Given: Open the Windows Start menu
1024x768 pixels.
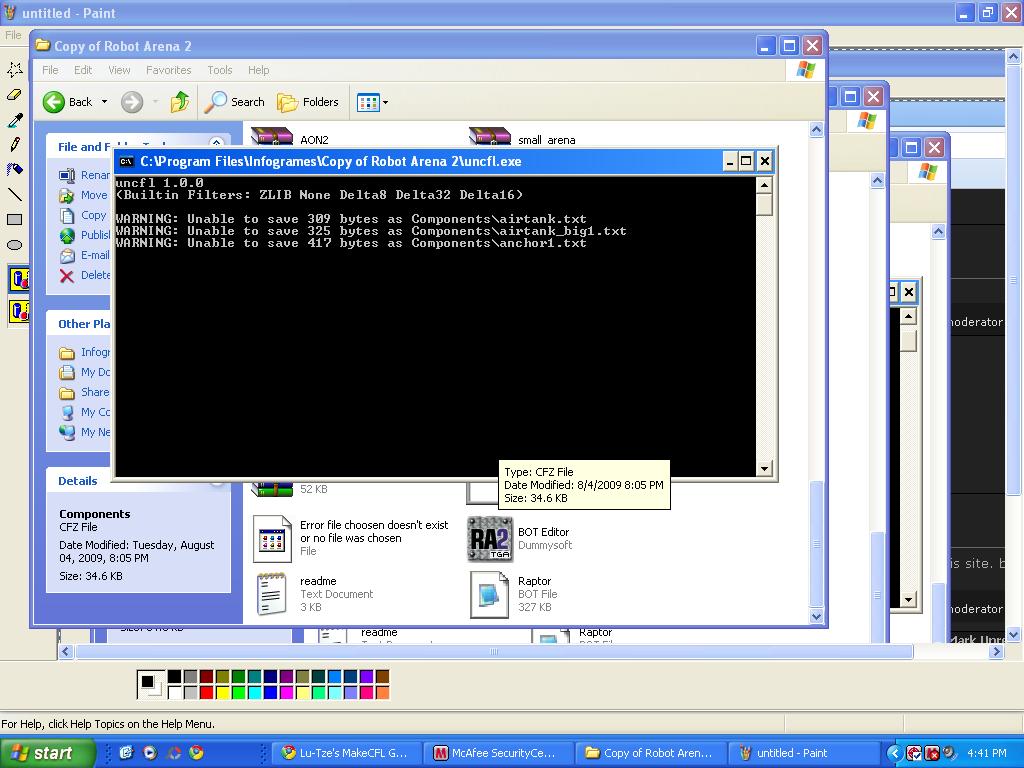Looking at the screenshot, I should pos(46,753).
